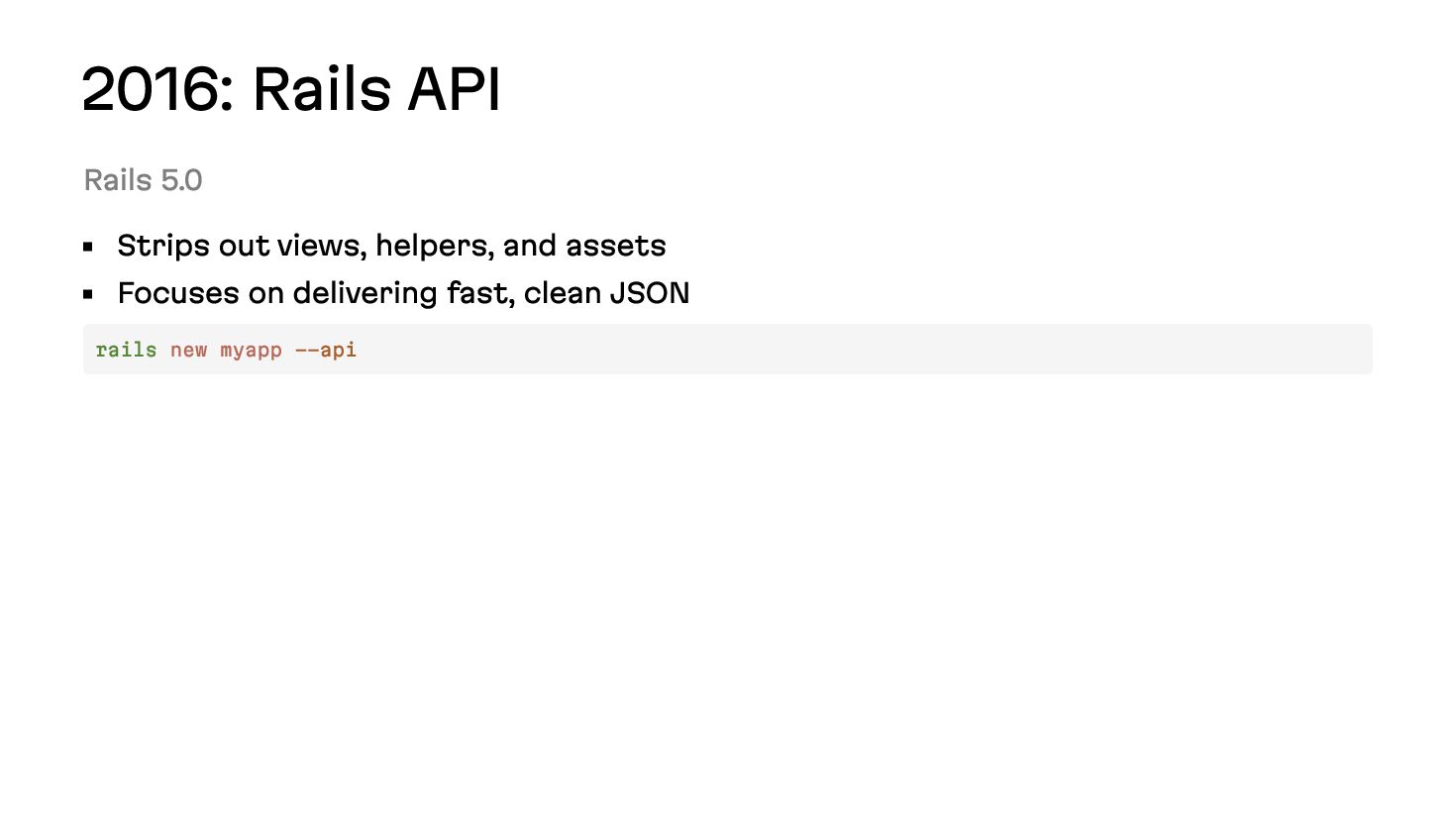The image size is (1456, 820).
Task: Click the "2016: Rails API" slide title
Action: point(291,89)
